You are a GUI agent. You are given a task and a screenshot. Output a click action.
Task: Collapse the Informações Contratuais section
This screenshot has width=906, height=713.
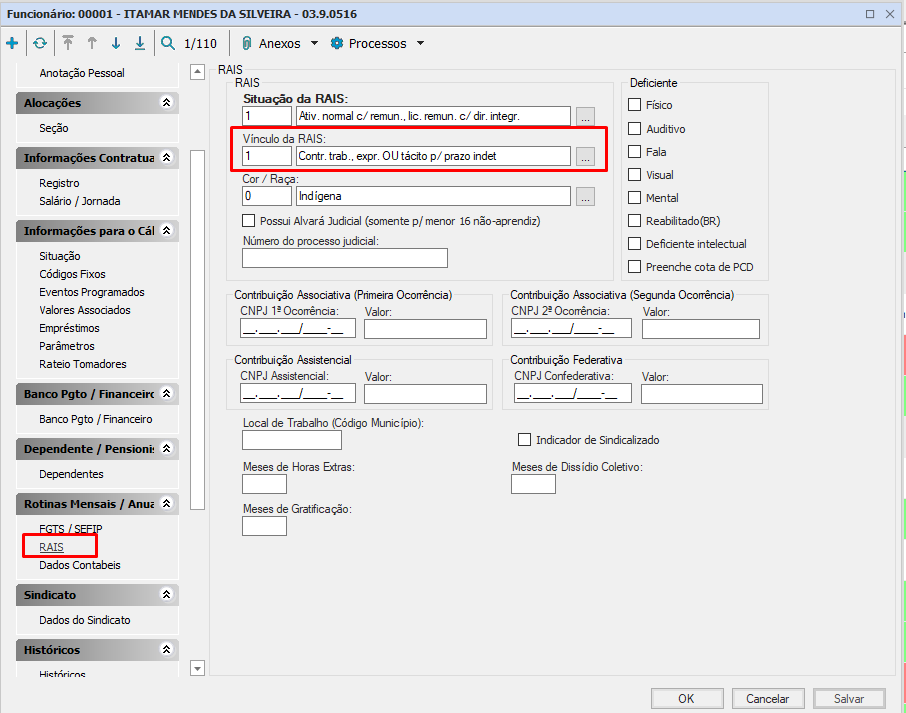click(166, 157)
